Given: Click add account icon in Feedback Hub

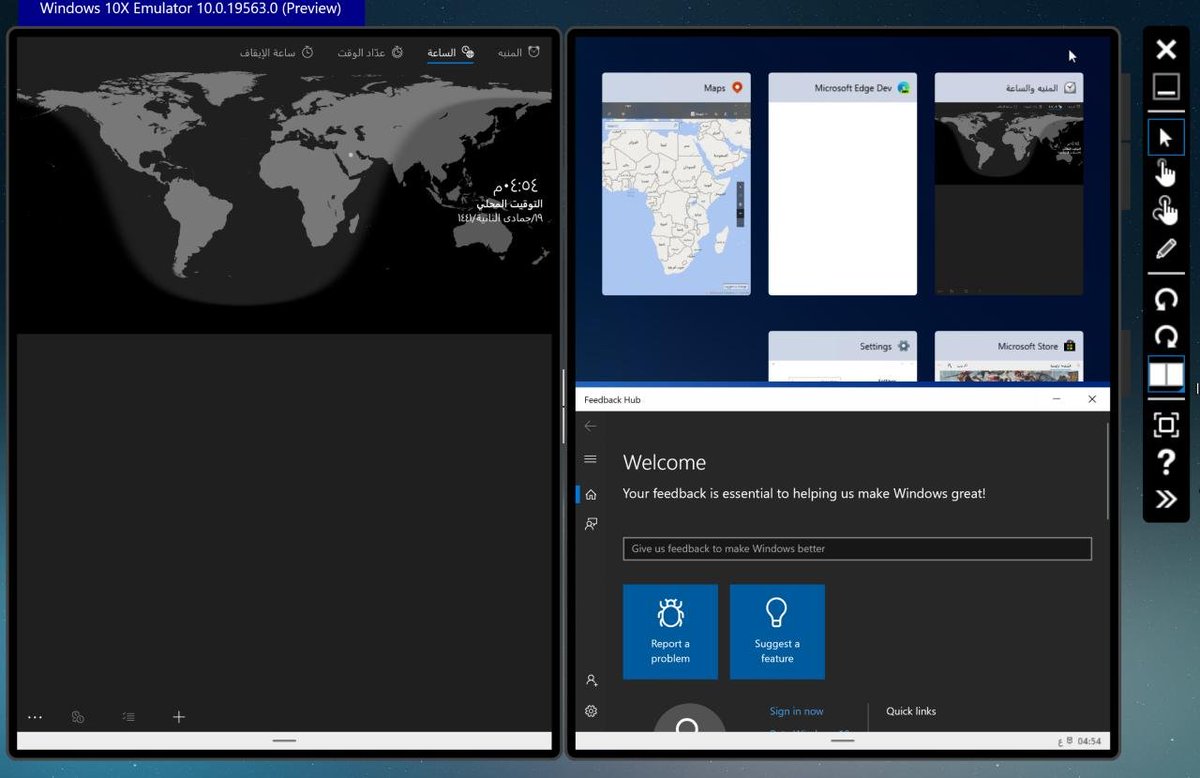Looking at the screenshot, I should click(x=591, y=680).
